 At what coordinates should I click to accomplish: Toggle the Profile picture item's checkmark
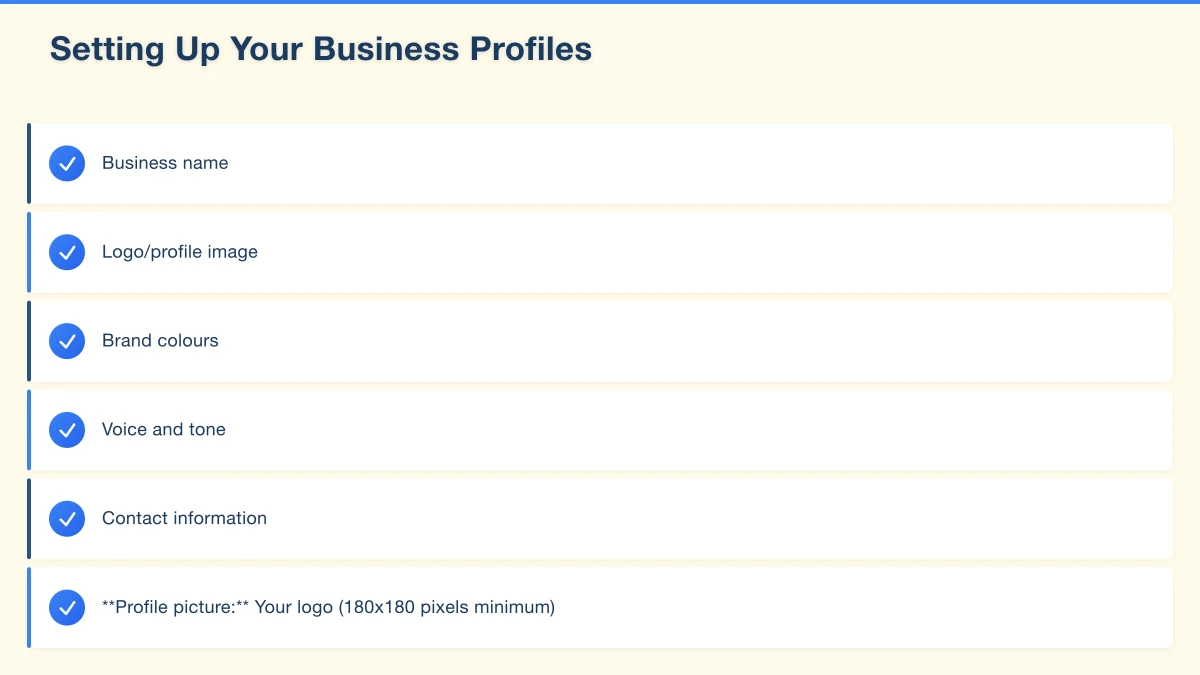click(x=67, y=607)
